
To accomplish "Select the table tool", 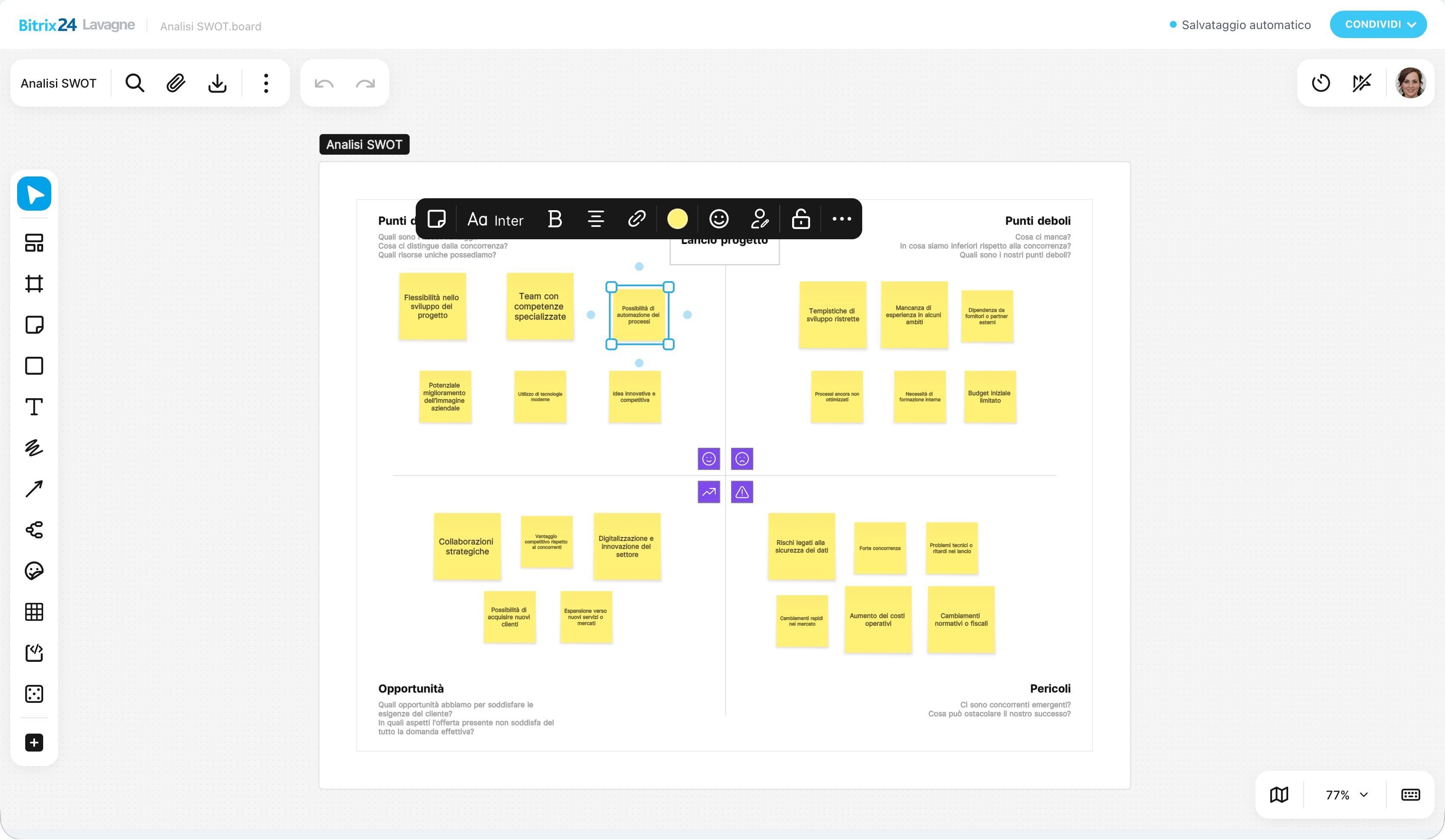I will pyautogui.click(x=34, y=612).
